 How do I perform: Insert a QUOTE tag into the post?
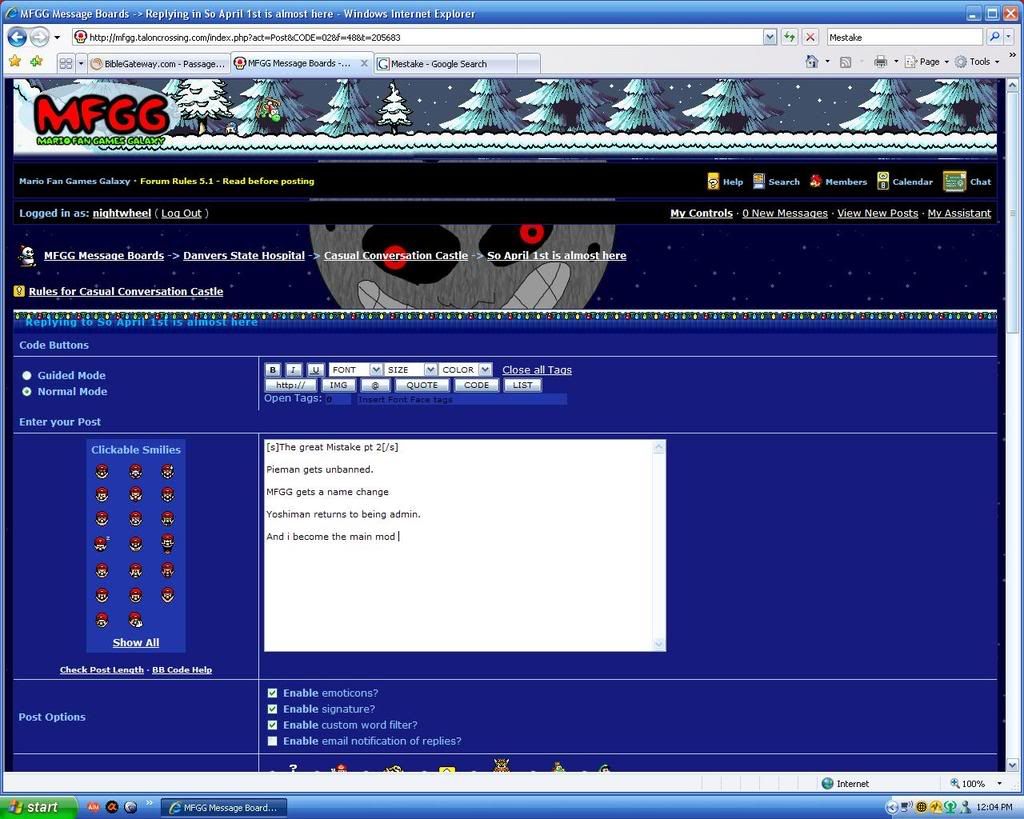click(x=421, y=384)
